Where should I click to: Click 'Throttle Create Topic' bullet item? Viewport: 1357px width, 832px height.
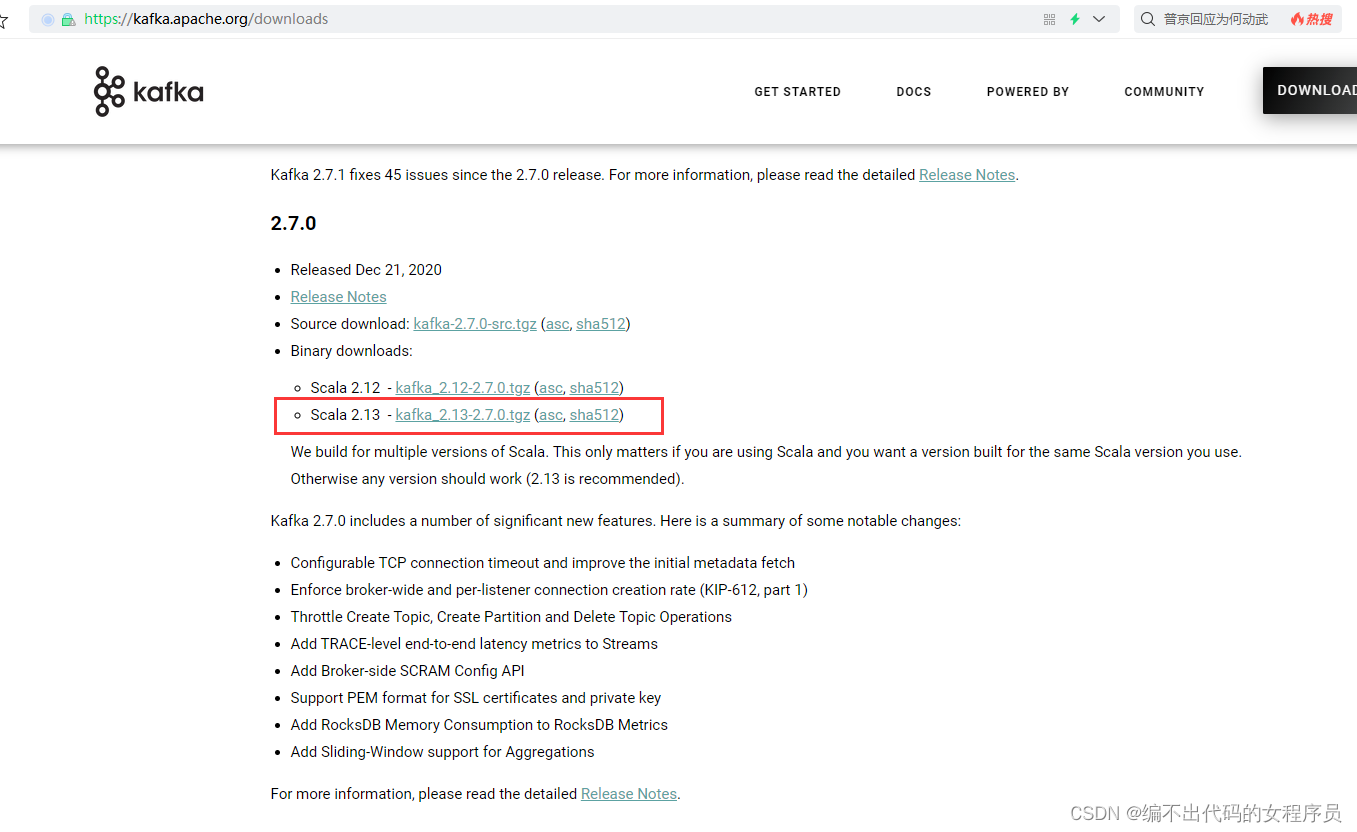pyautogui.click(x=511, y=617)
